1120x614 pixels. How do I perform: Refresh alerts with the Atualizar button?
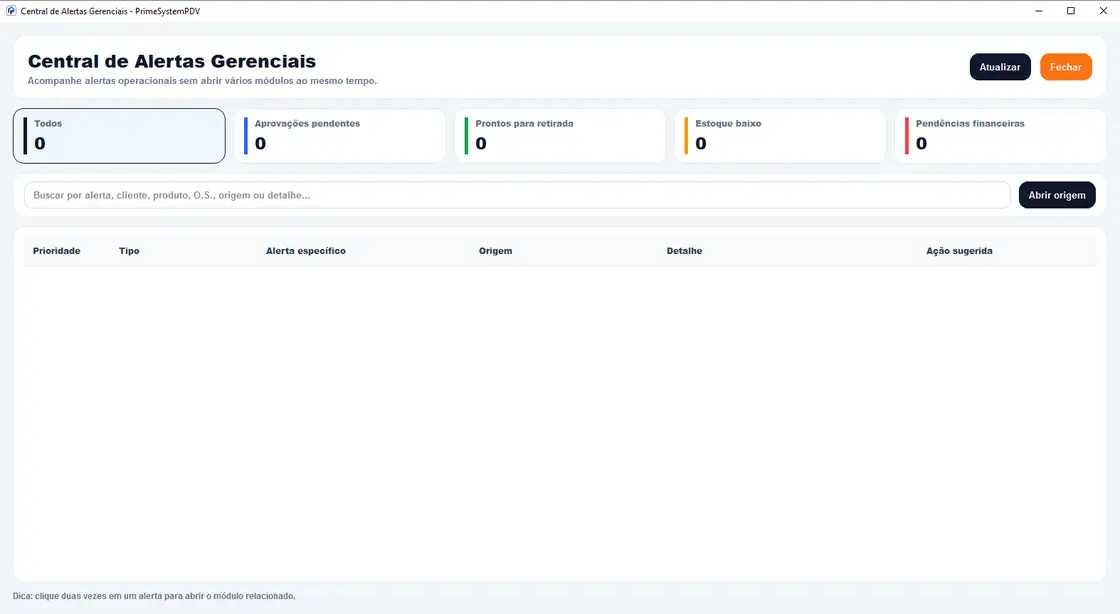pyautogui.click(x=1000, y=67)
